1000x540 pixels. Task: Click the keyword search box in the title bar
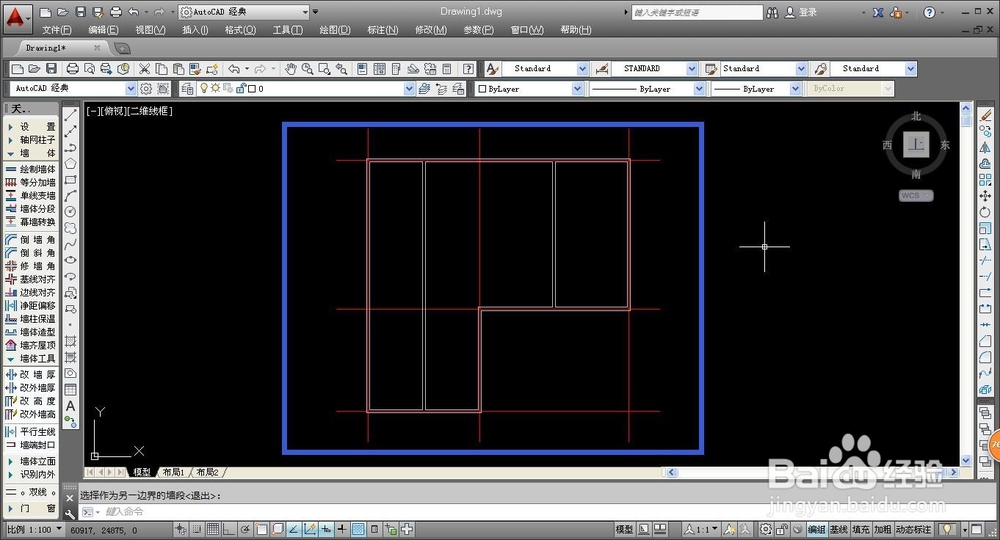(697, 12)
